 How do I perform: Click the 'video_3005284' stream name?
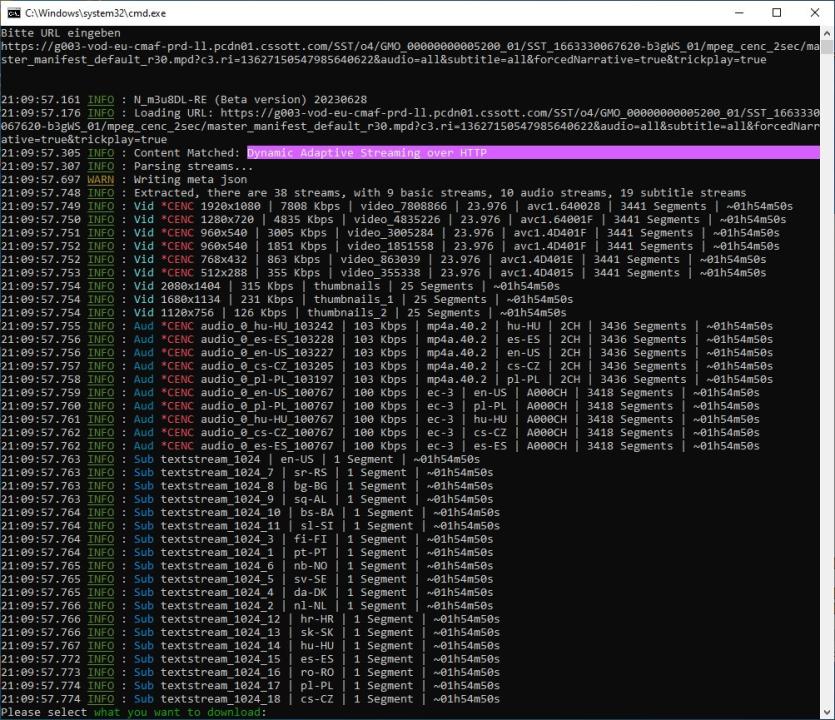point(390,233)
